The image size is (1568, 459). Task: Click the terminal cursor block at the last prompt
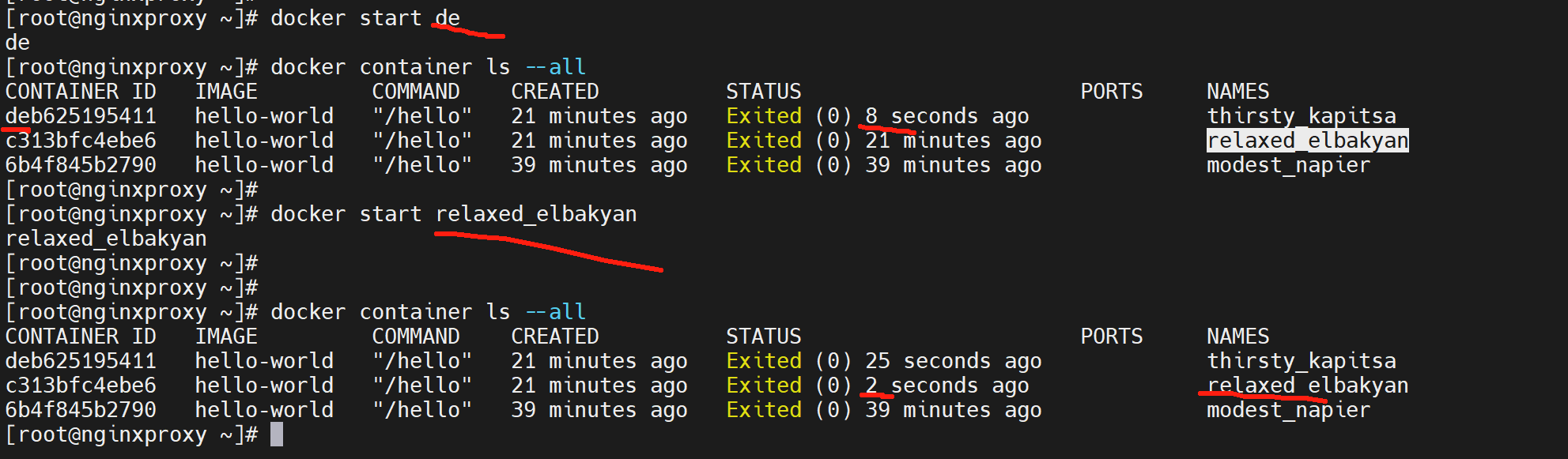click(x=277, y=435)
